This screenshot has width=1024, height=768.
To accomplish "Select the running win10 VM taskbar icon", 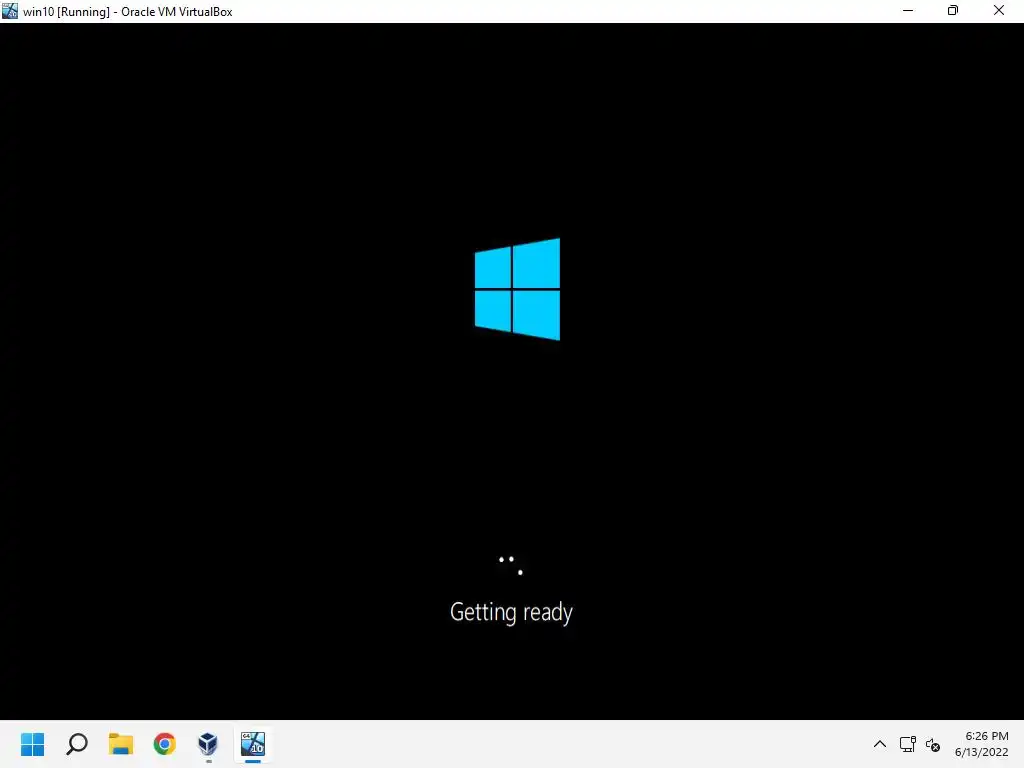I will (253, 744).
